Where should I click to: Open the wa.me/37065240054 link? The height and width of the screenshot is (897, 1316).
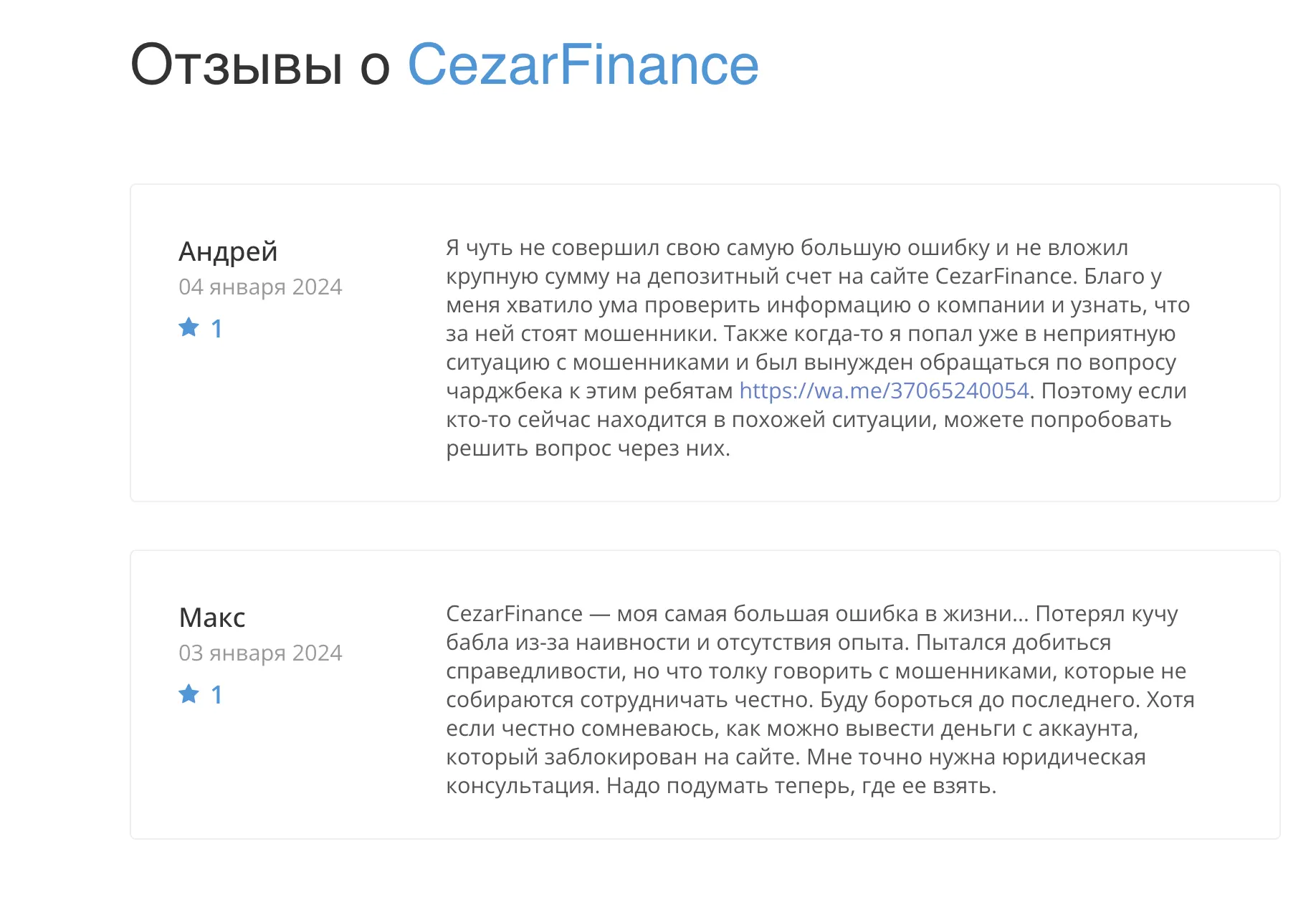point(884,391)
